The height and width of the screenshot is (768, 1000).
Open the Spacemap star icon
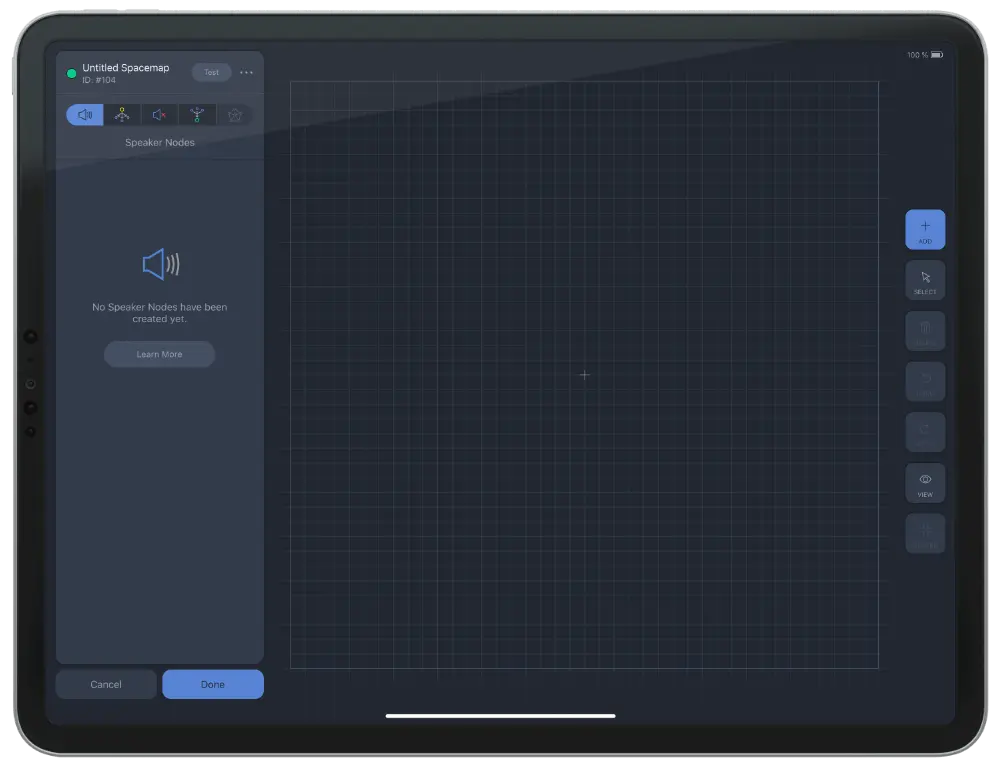(x=234, y=114)
